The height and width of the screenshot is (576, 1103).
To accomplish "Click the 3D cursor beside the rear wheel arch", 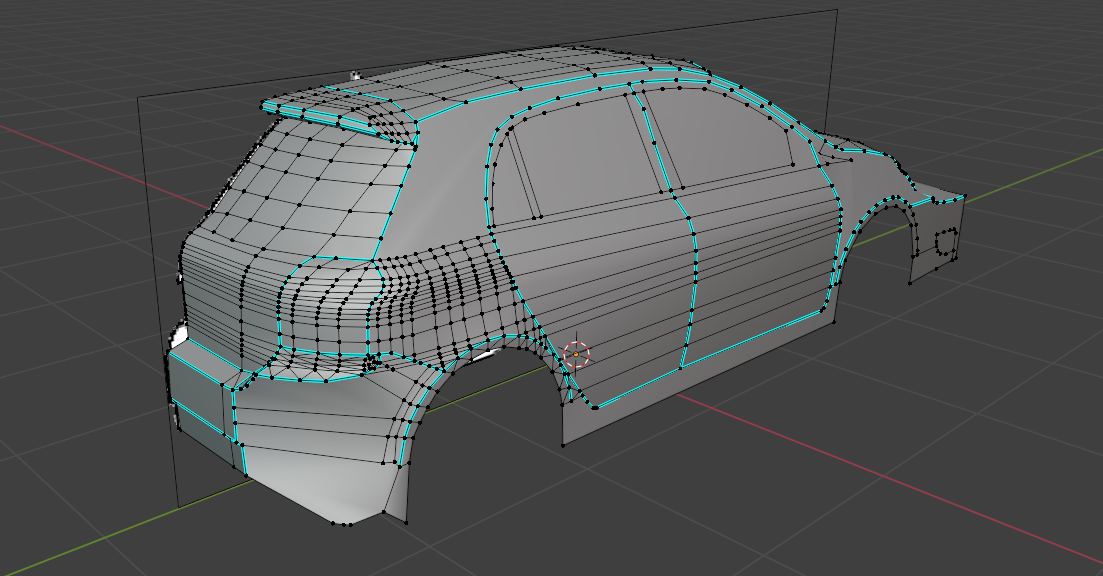I will [x=577, y=353].
